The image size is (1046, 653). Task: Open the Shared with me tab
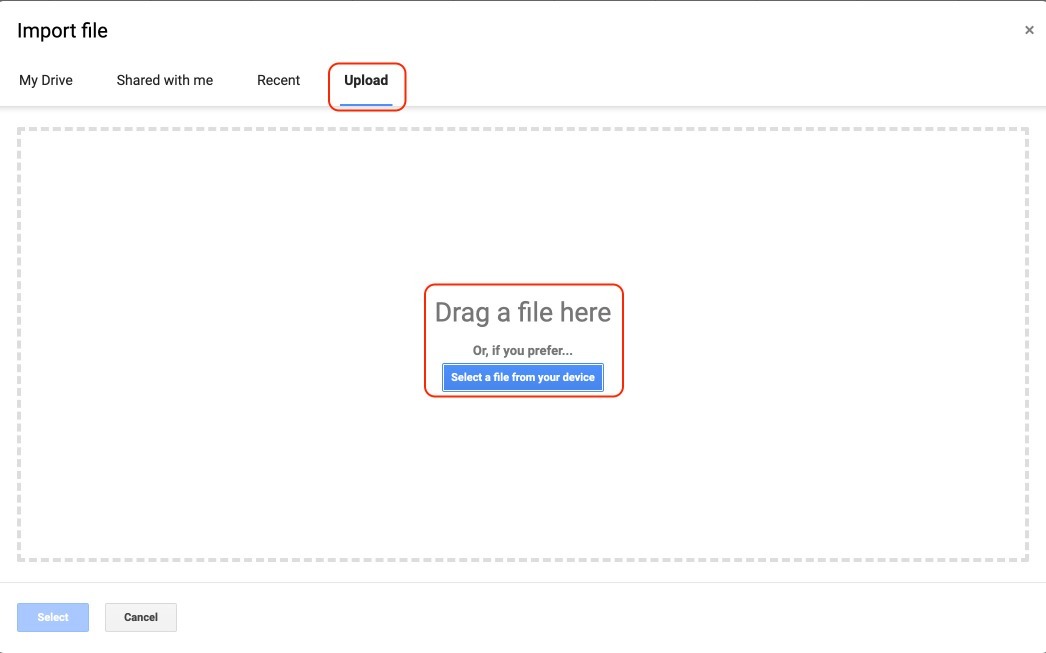(x=165, y=80)
